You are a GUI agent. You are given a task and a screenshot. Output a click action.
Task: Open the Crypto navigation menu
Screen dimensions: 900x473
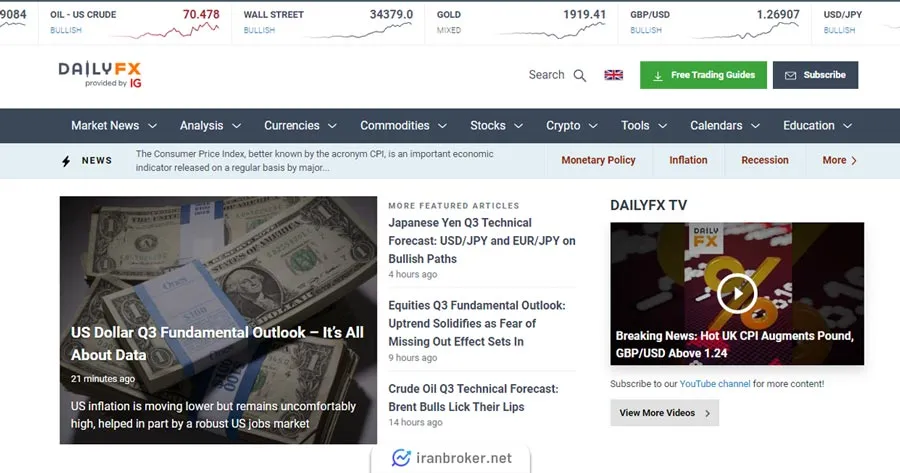(572, 126)
